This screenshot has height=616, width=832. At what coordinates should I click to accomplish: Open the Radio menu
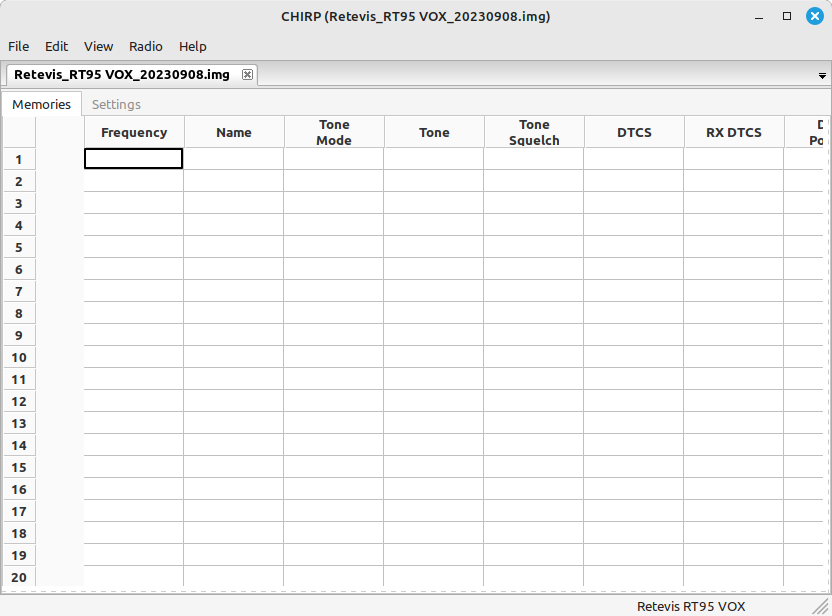click(145, 47)
